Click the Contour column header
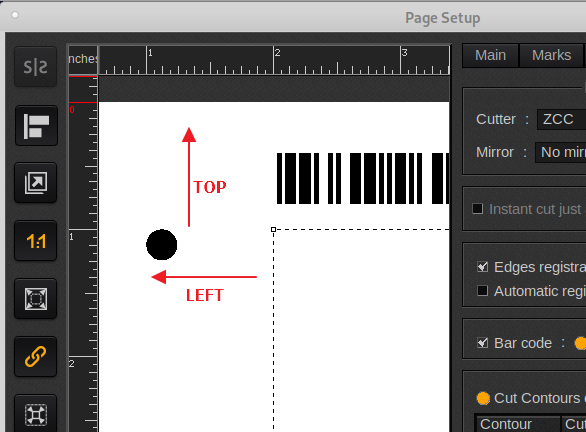Screen dimensions: 586x432 click(x=518, y=424)
